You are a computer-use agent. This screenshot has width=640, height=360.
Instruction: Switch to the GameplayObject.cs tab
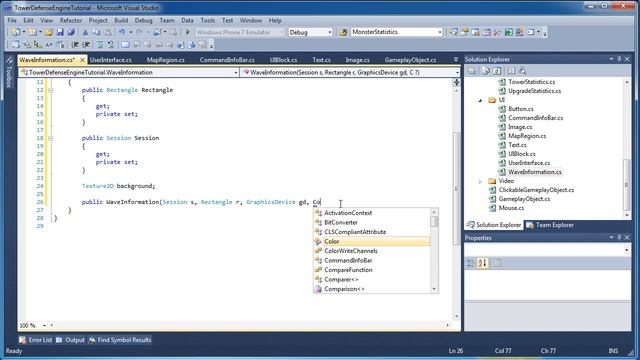click(x=410, y=60)
